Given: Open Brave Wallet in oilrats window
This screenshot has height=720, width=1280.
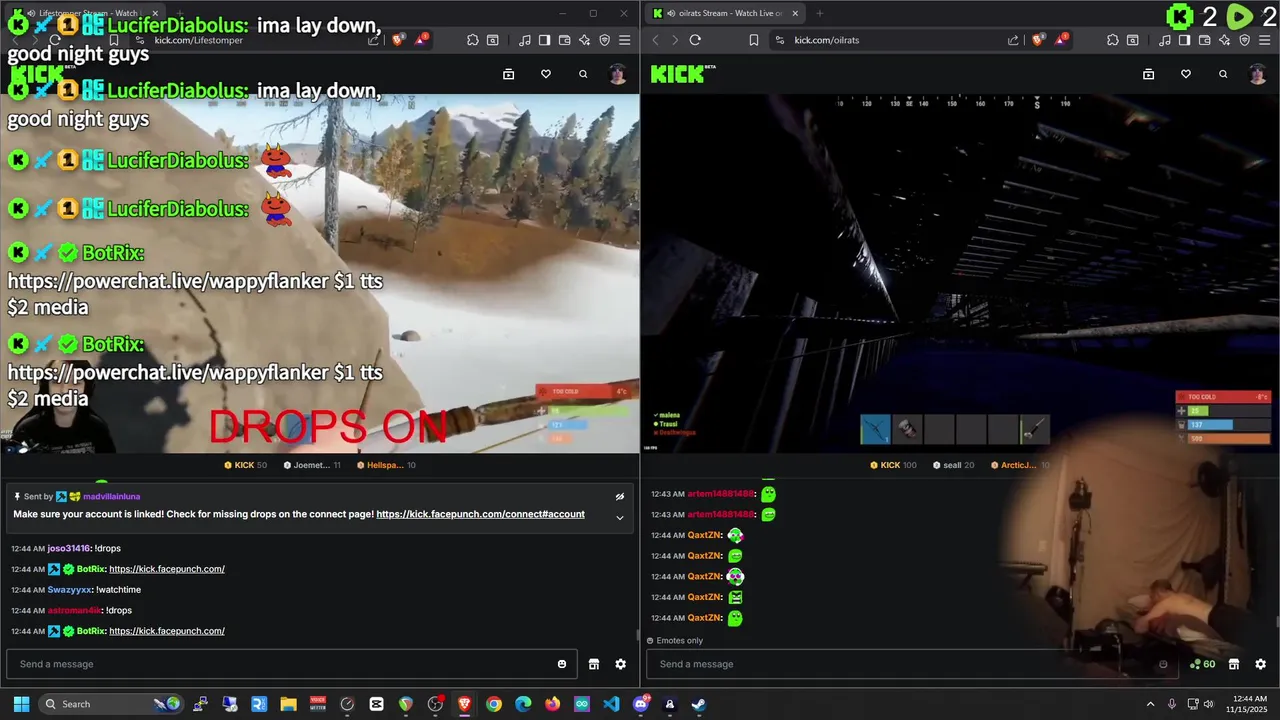Looking at the screenshot, I should [1204, 40].
